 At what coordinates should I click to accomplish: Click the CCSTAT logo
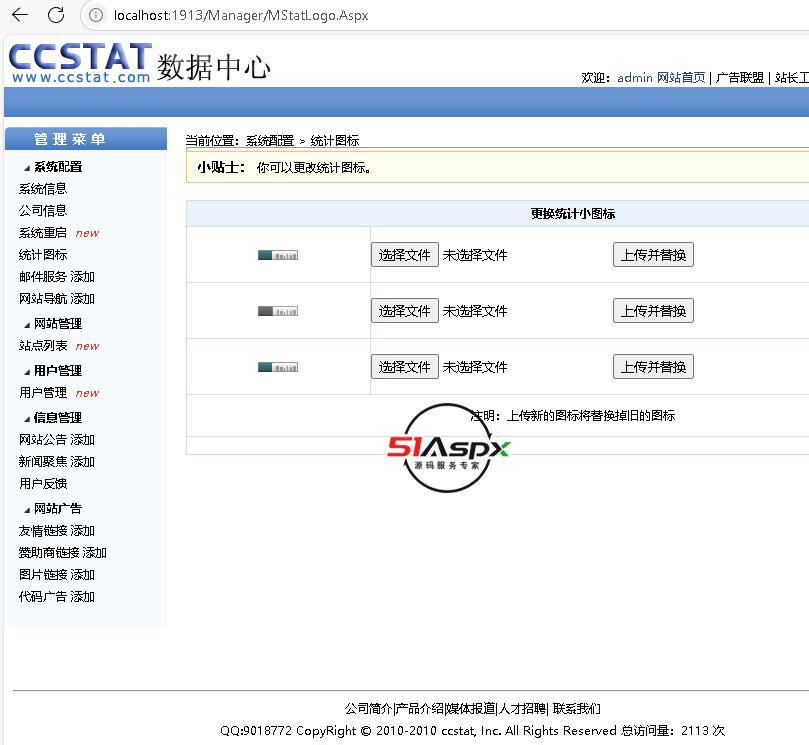(x=80, y=62)
